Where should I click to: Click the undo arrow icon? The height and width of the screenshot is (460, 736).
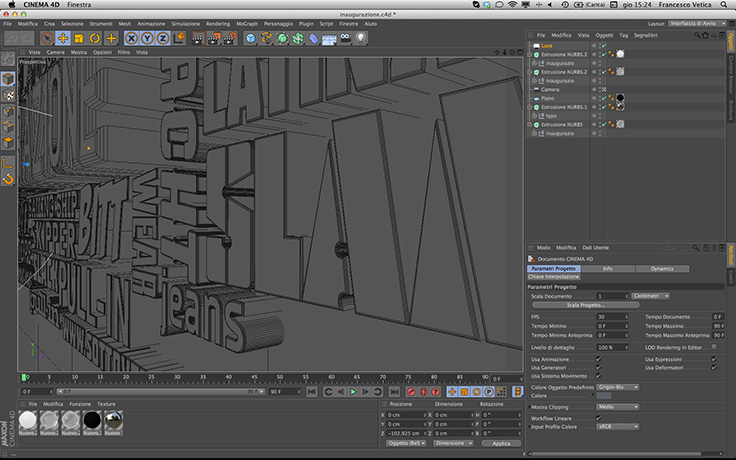pyautogui.click(x=12, y=38)
